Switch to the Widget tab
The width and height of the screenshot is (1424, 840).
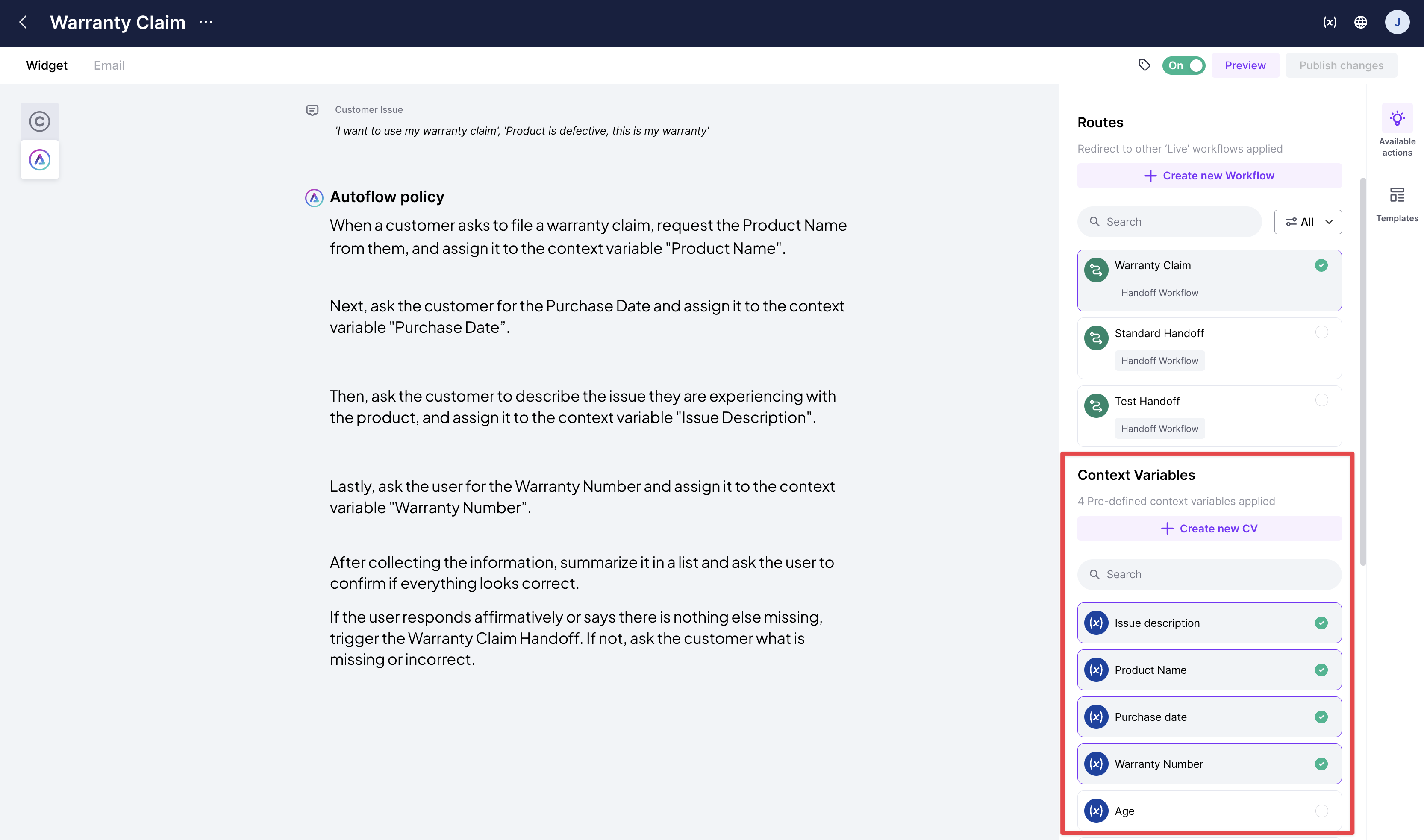47,65
